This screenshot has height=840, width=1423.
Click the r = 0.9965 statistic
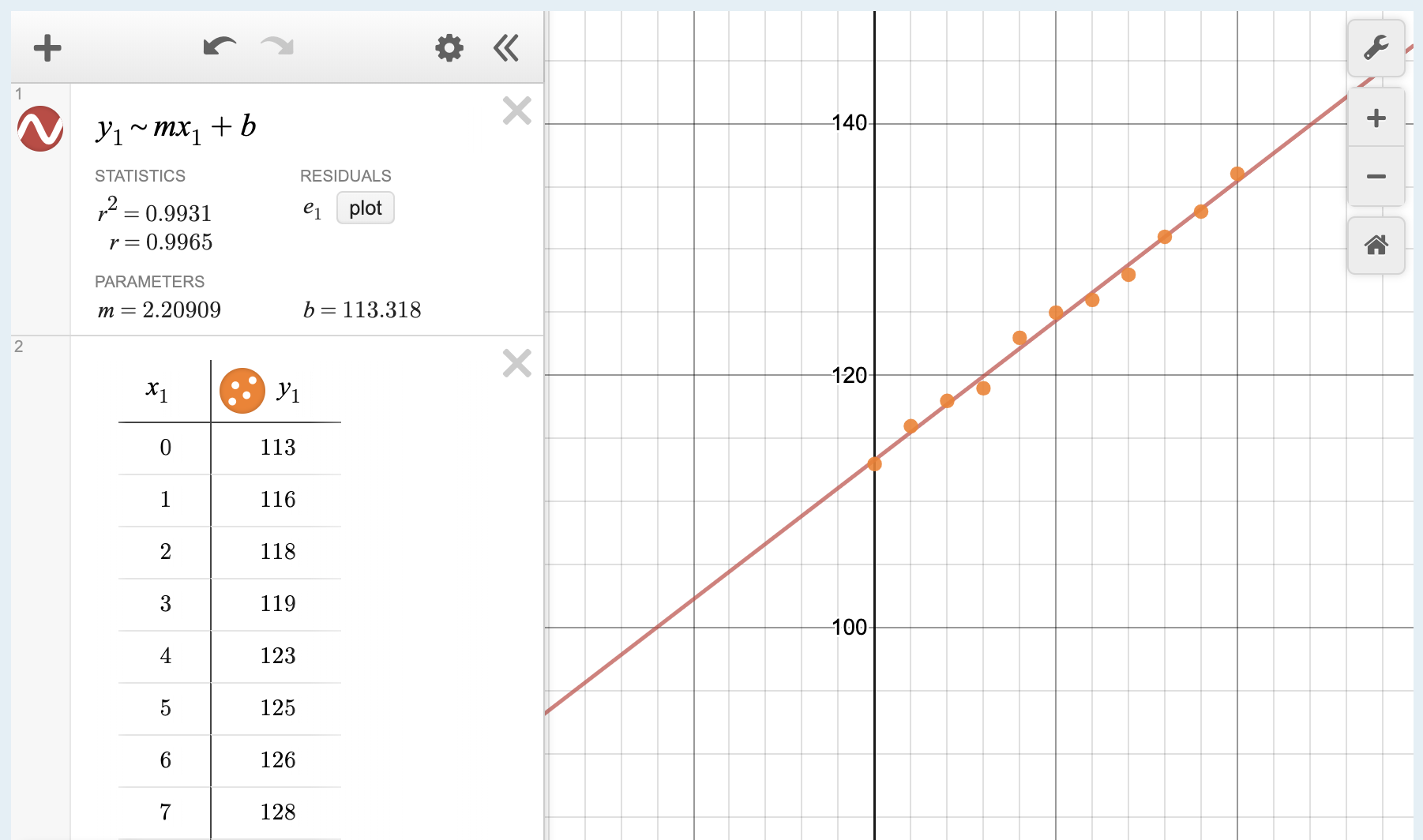point(161,242)
